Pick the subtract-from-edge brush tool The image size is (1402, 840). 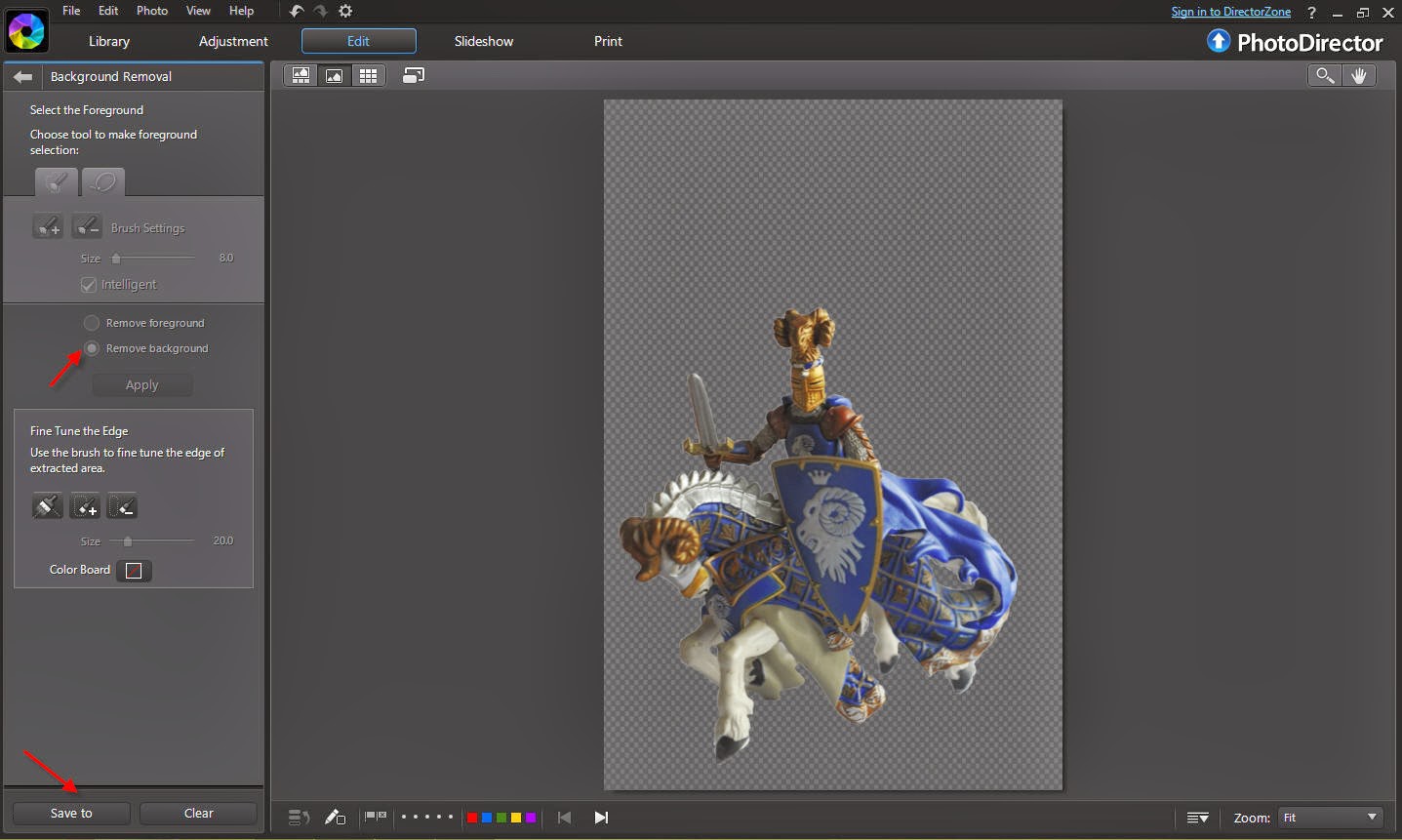coord(122,506)
